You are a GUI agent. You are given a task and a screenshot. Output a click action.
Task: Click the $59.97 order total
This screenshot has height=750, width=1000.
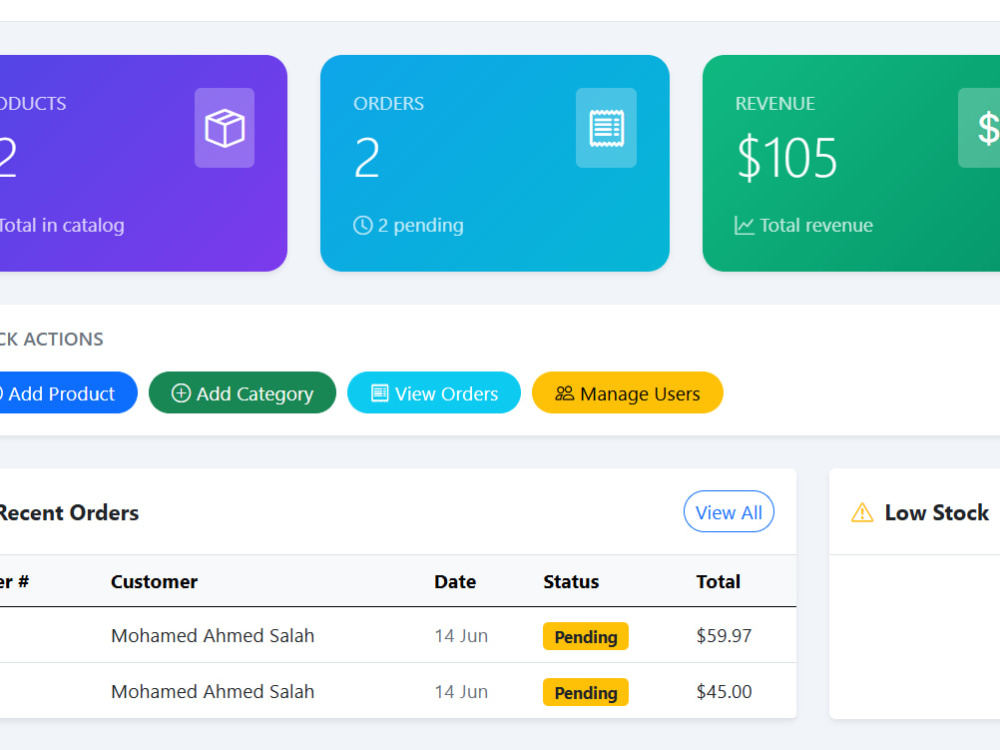tap(724, 636)
